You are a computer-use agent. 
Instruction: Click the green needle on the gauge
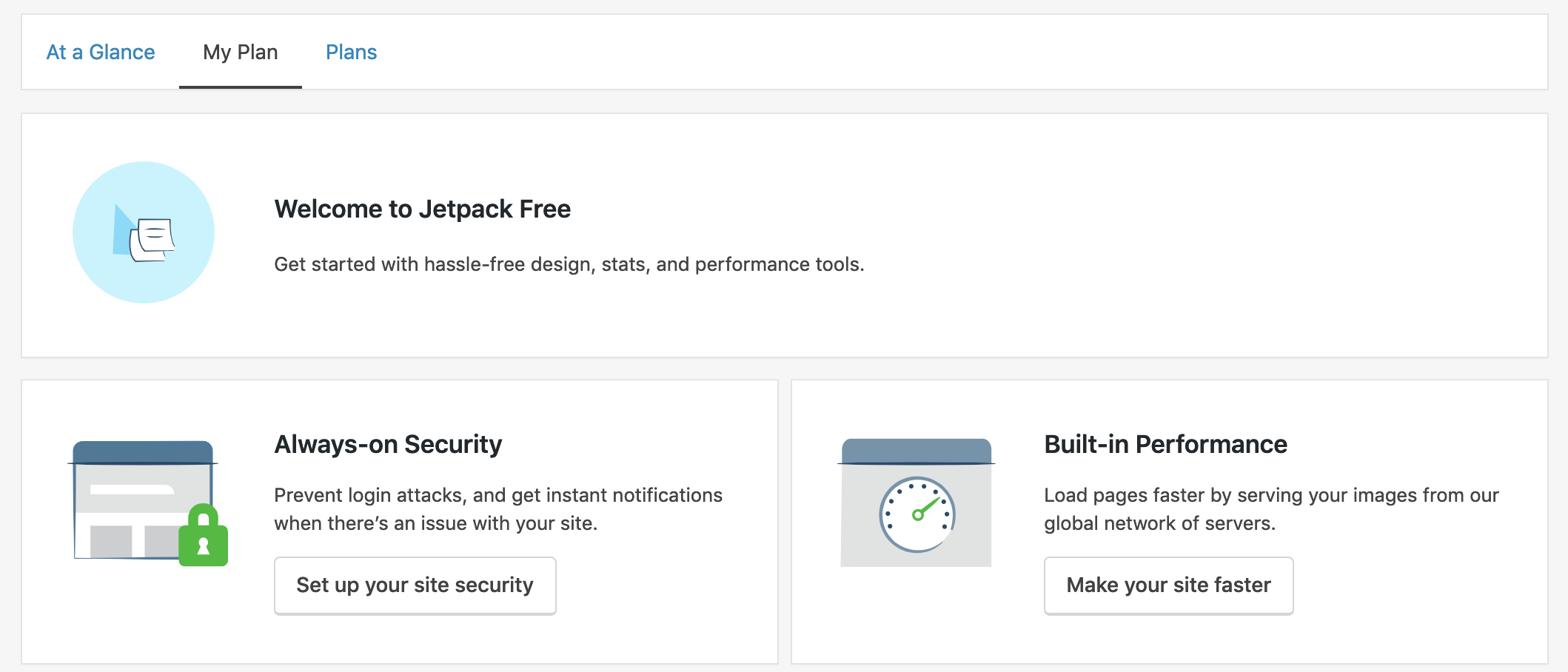[928, 508]
